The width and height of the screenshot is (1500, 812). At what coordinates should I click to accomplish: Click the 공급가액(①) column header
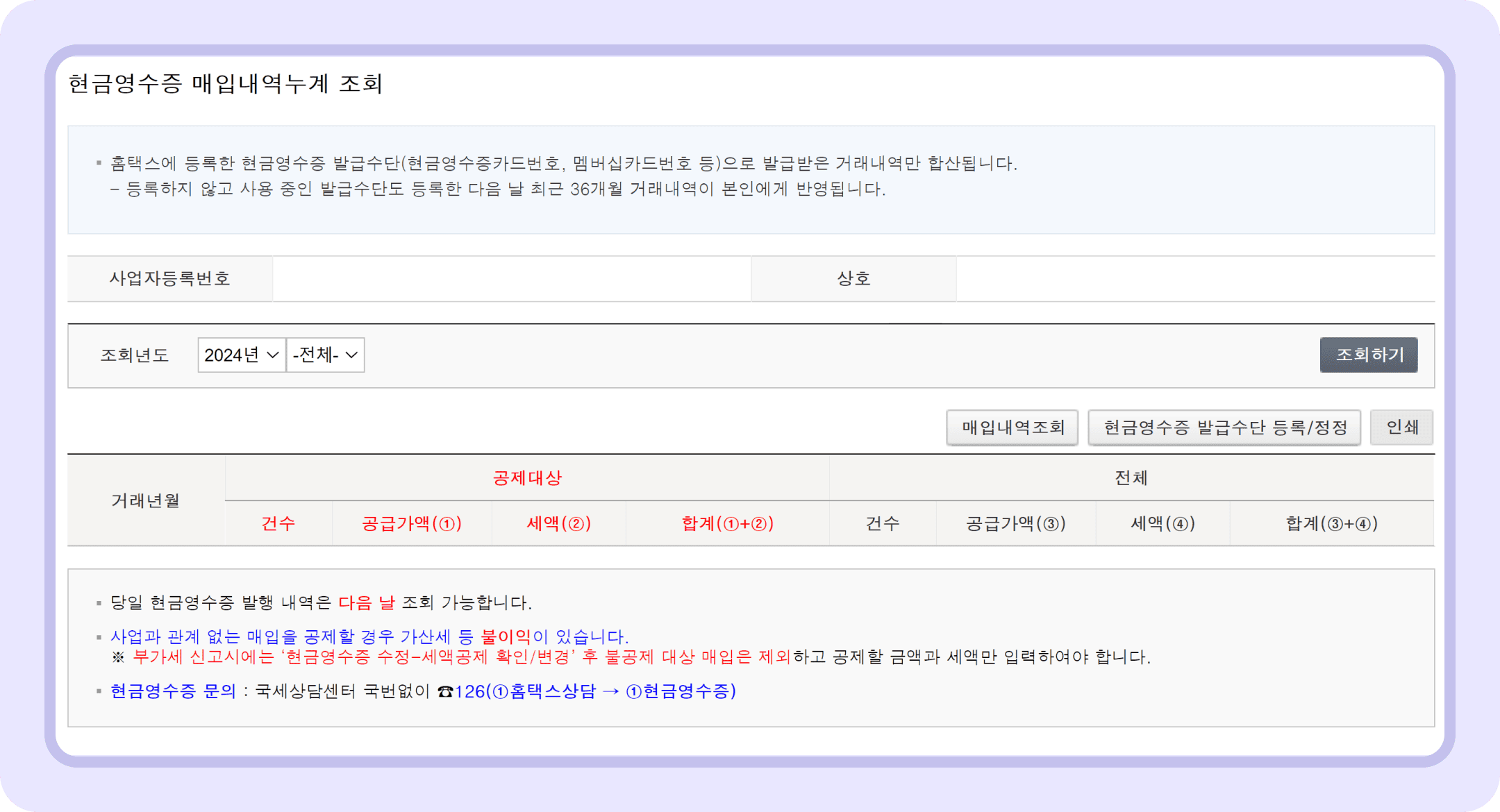pyautogui.click(x=411, y=523)
